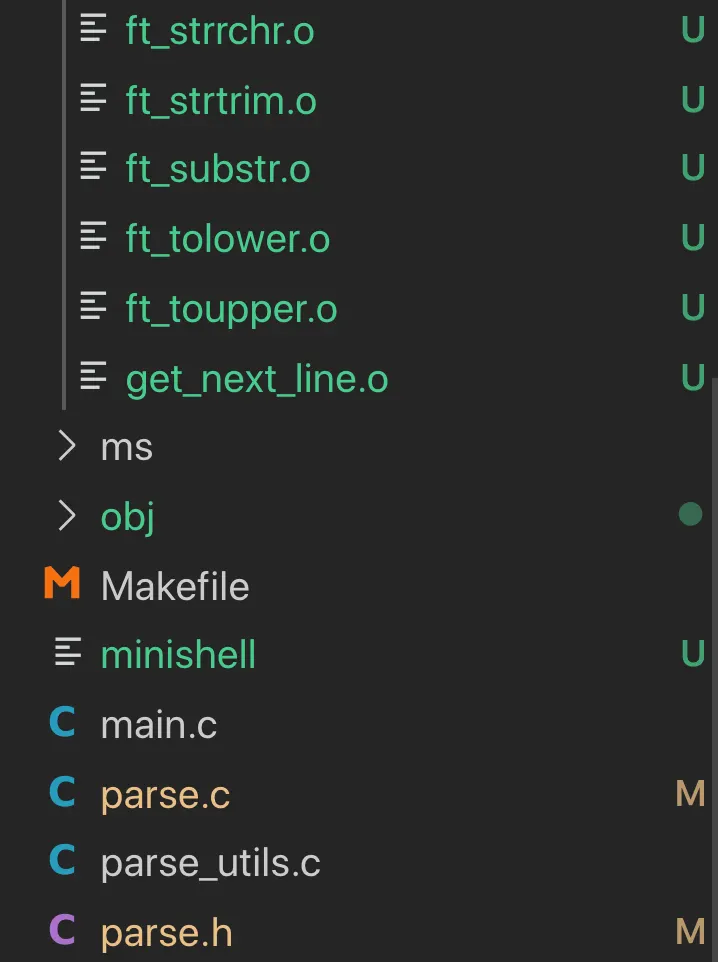Click the purple header icon beside parse.h
This screenshot has height=962, width=718.
tap(62, 931)
